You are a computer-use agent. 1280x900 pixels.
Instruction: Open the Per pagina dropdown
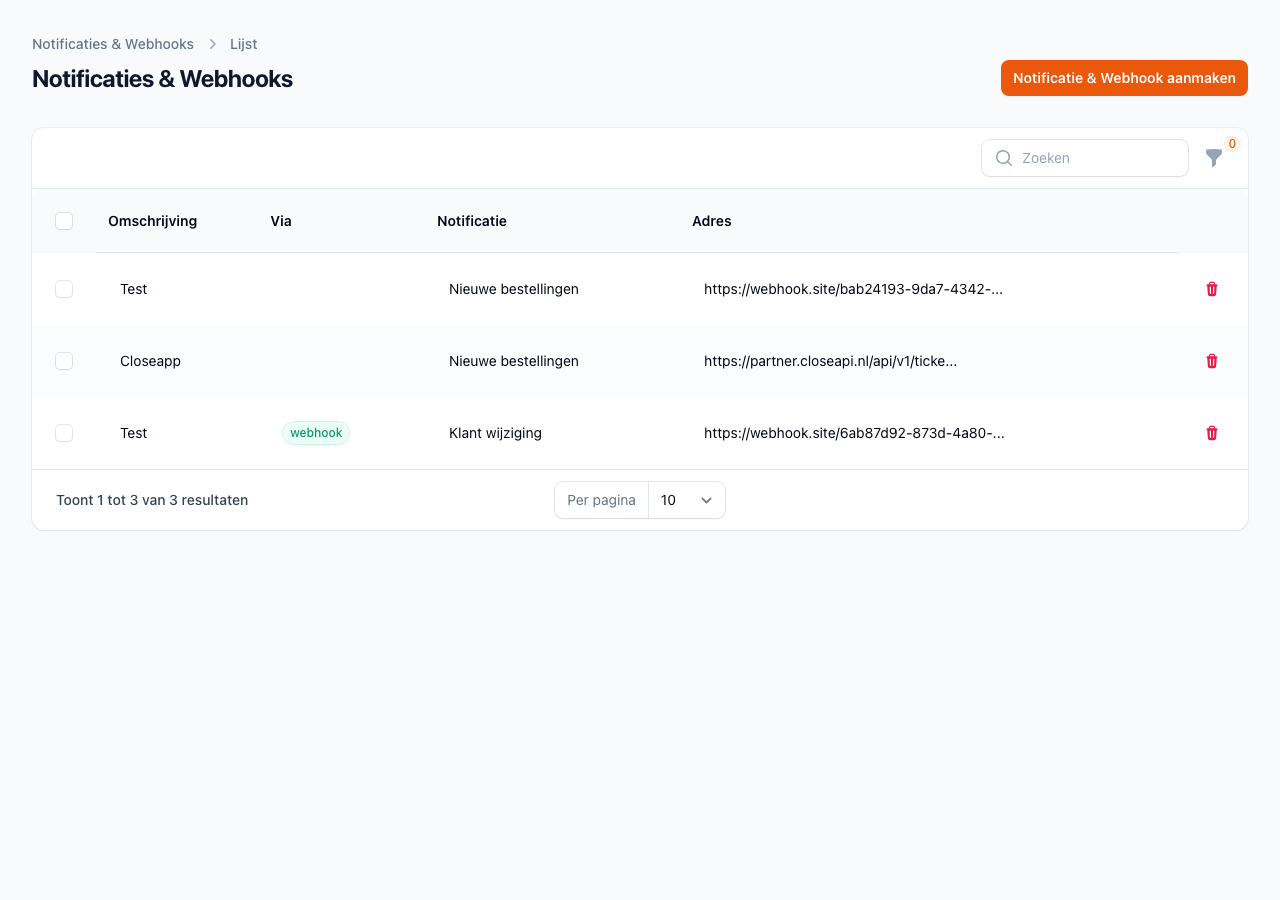[x=686, y=500]
